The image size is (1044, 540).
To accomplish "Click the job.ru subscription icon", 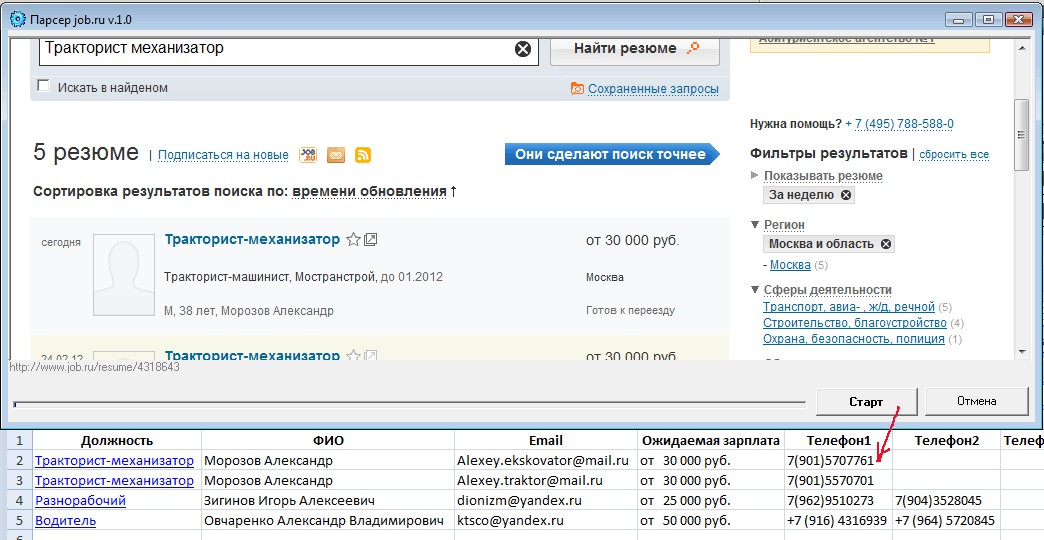I will [x=308, y=154].
